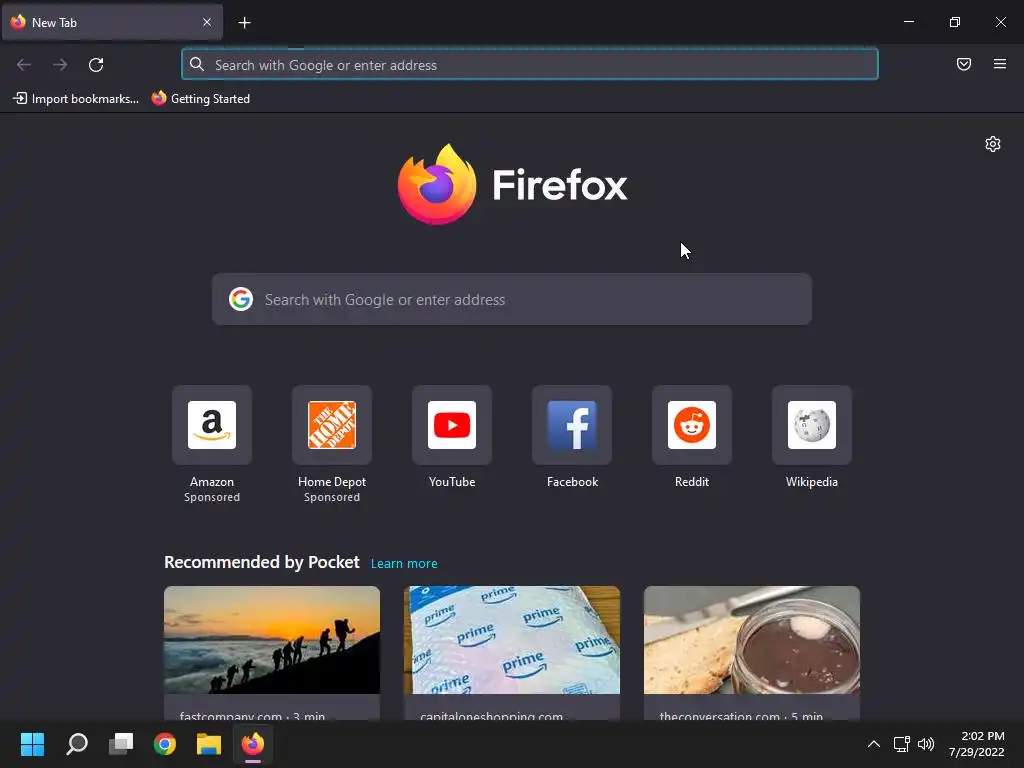Open clock and date flyout
The image size is (1024, 768).
coord(977,744)
